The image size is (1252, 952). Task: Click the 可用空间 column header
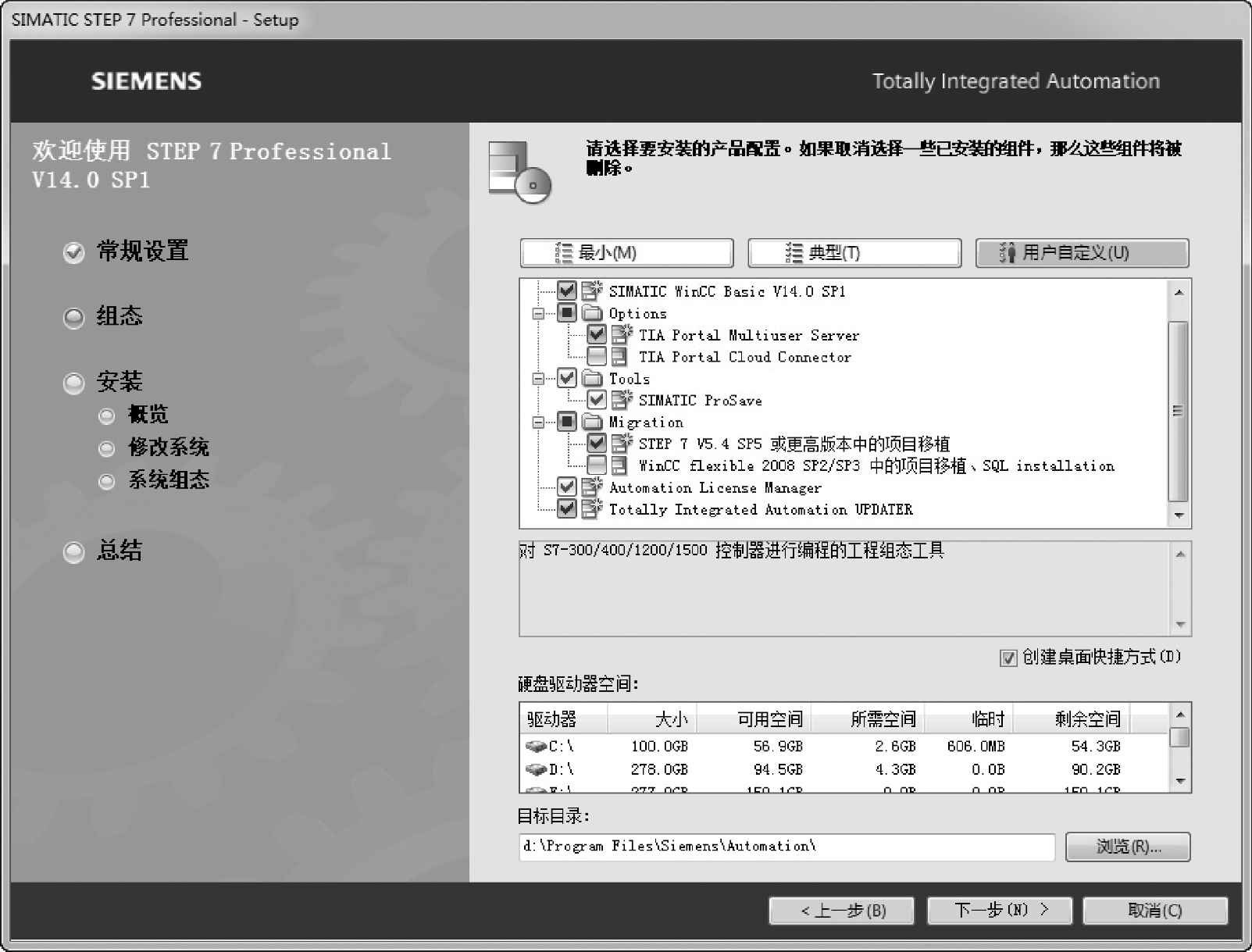(x=754, y=718)
